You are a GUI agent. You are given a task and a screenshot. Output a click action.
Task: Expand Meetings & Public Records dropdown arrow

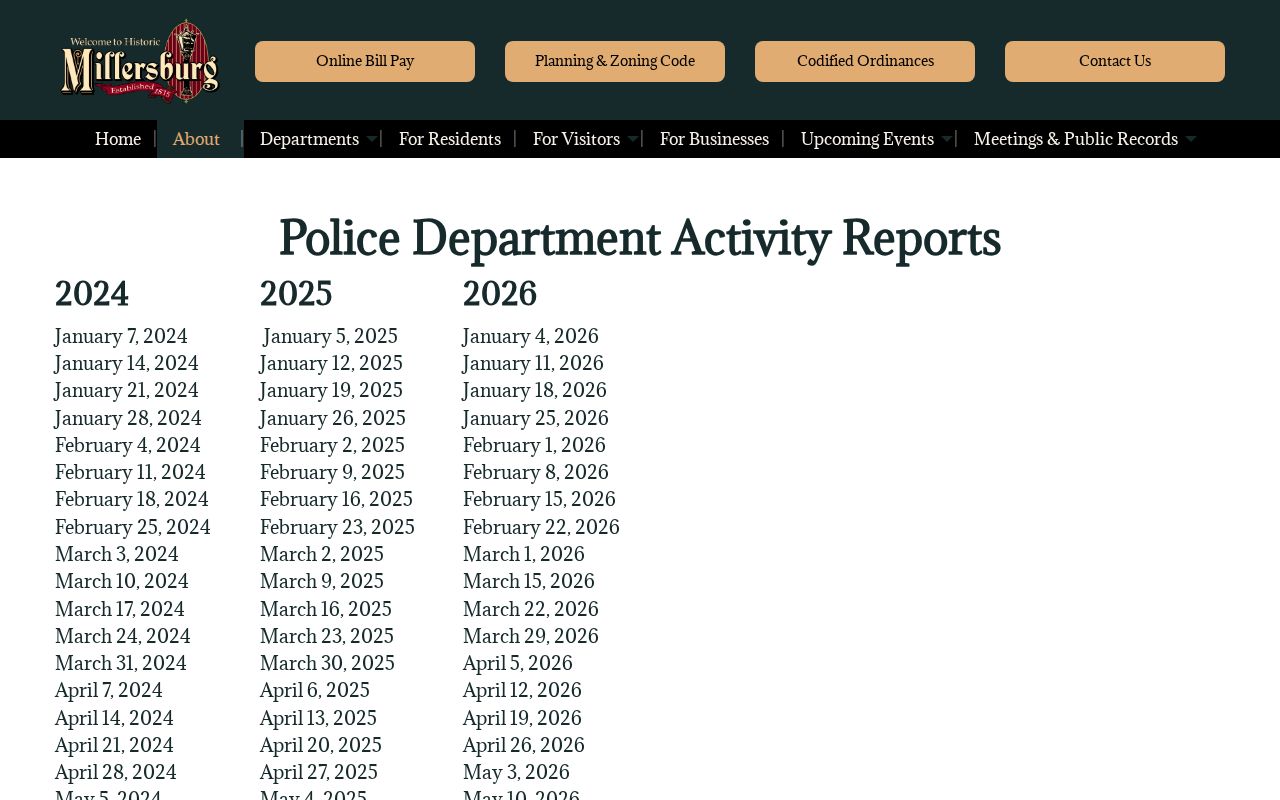tap(1190, 140)
